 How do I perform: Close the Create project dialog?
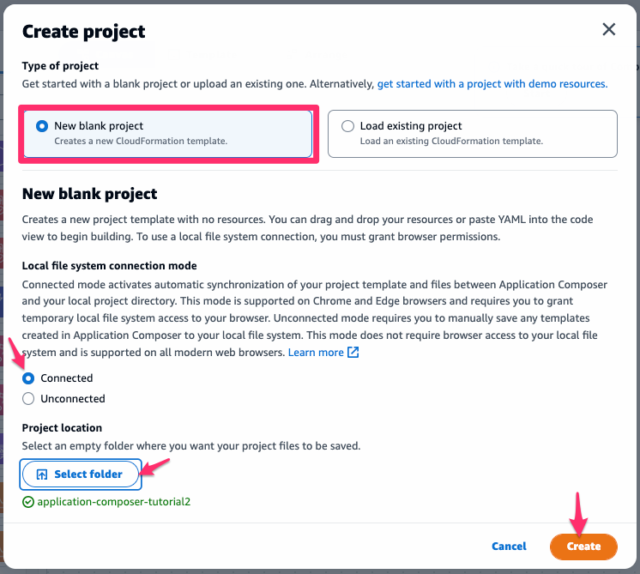coord(608,30)
